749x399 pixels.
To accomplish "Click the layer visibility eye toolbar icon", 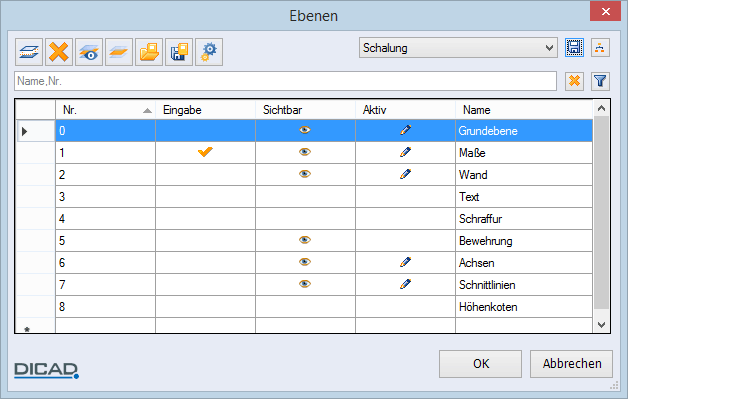I will pos(89,52).
